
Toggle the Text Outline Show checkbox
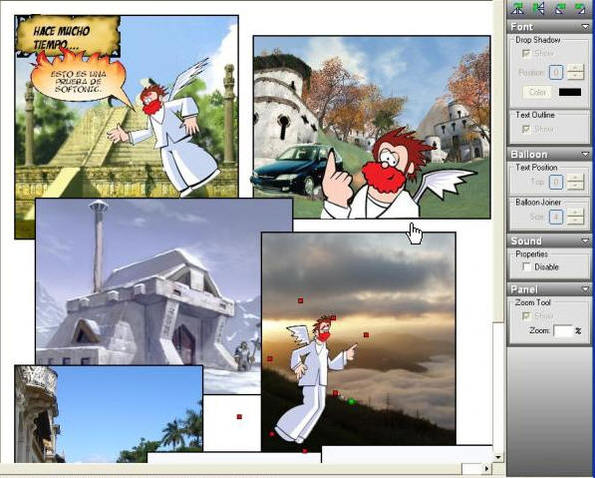(526, 129)
